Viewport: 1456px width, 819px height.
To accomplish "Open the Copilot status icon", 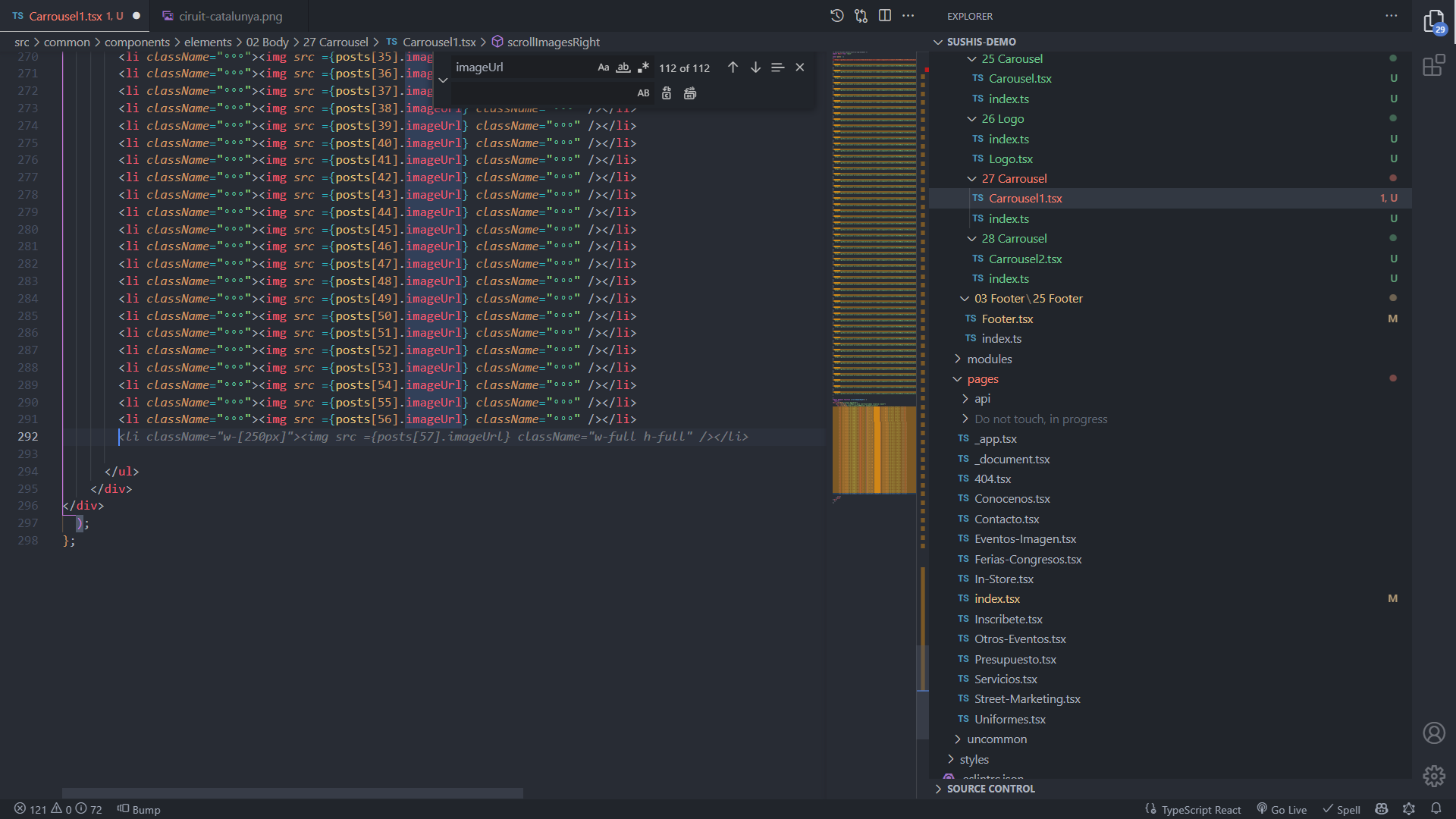I will point(1382,809).
